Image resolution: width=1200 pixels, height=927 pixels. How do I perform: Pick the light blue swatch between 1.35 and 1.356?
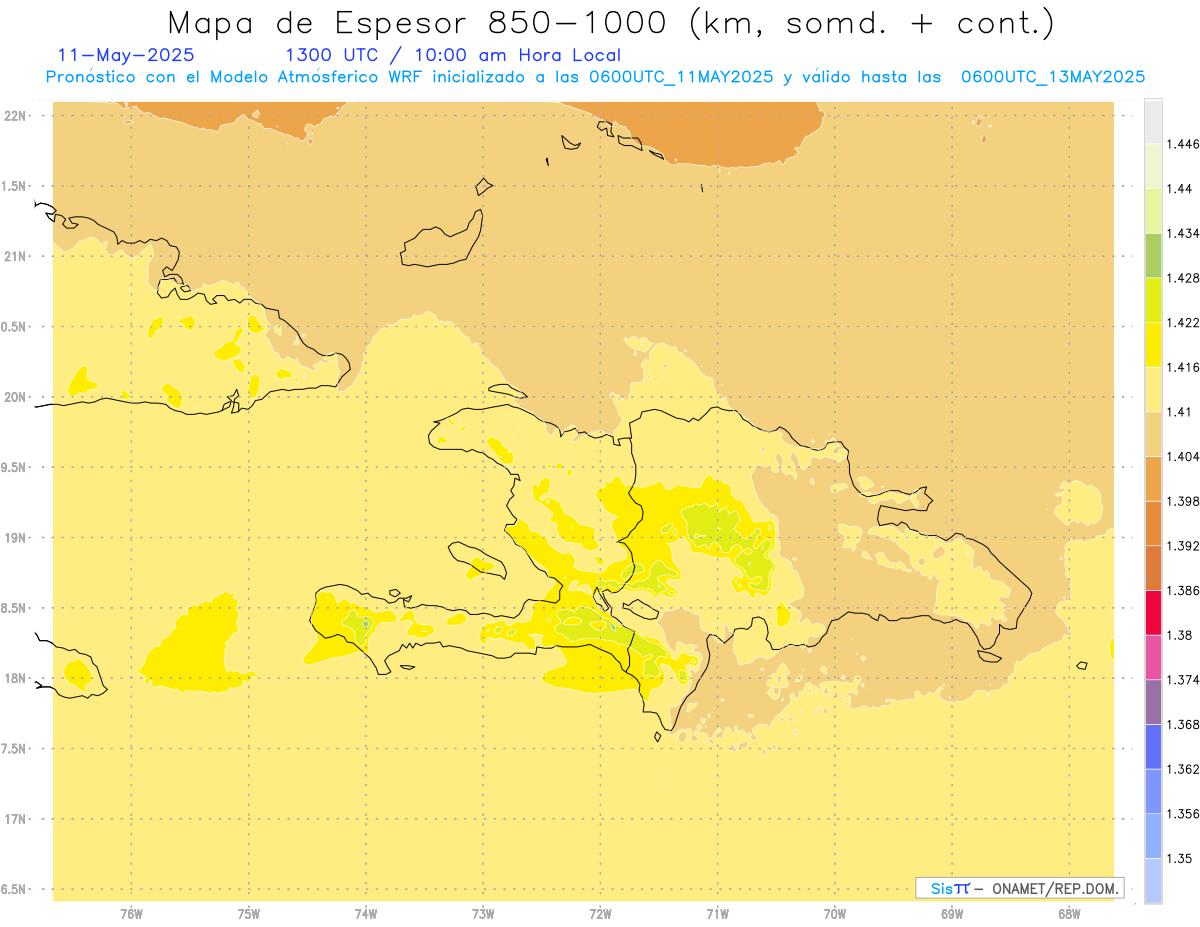click(1153, 836)
